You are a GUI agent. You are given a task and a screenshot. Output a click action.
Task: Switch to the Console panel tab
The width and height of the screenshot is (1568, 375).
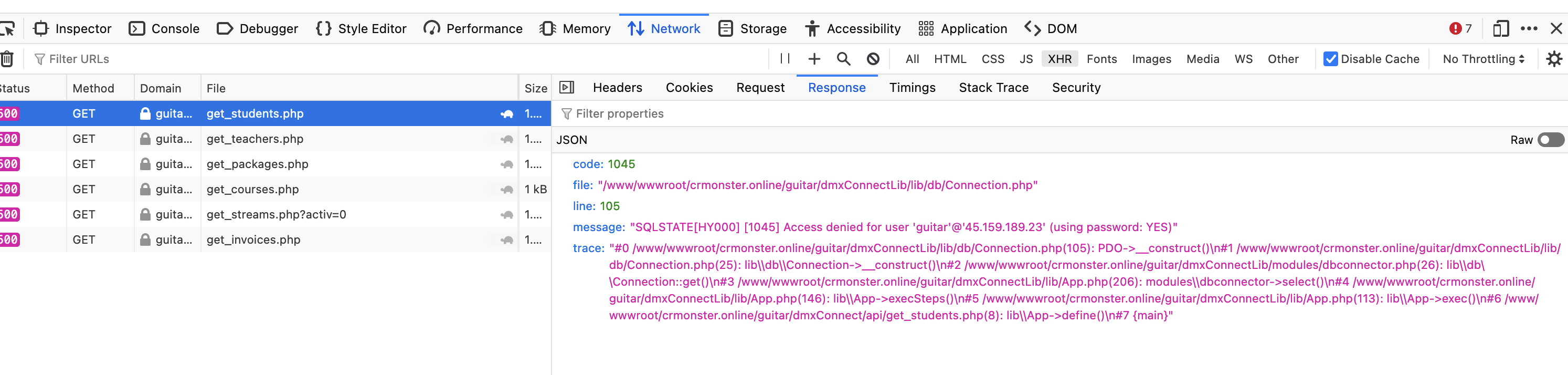164,28
